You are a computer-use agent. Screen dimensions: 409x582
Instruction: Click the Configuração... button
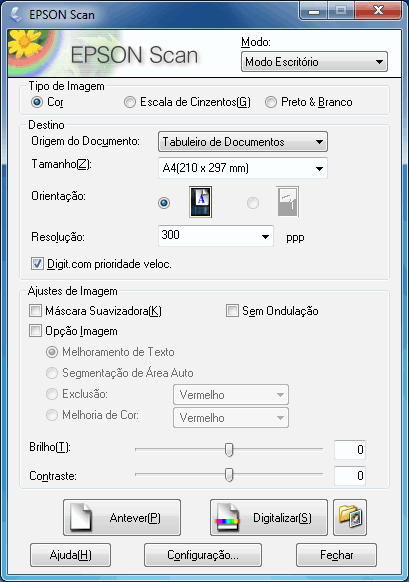pyautogui.click(x=203, y=555)
